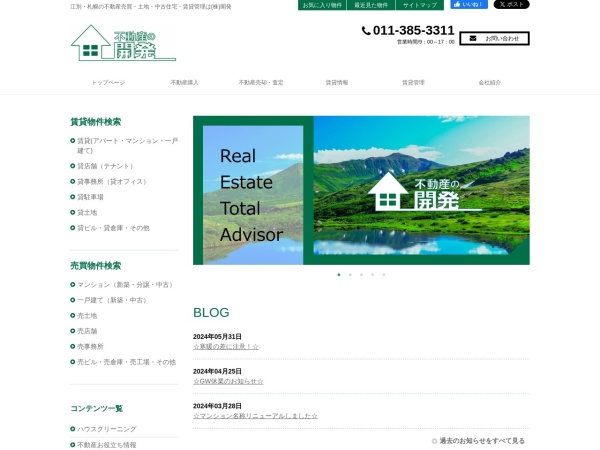Click the Facebook thumbs-up いいね button
The width and height of the screenshot is (600, 450).
pos(469,5)
